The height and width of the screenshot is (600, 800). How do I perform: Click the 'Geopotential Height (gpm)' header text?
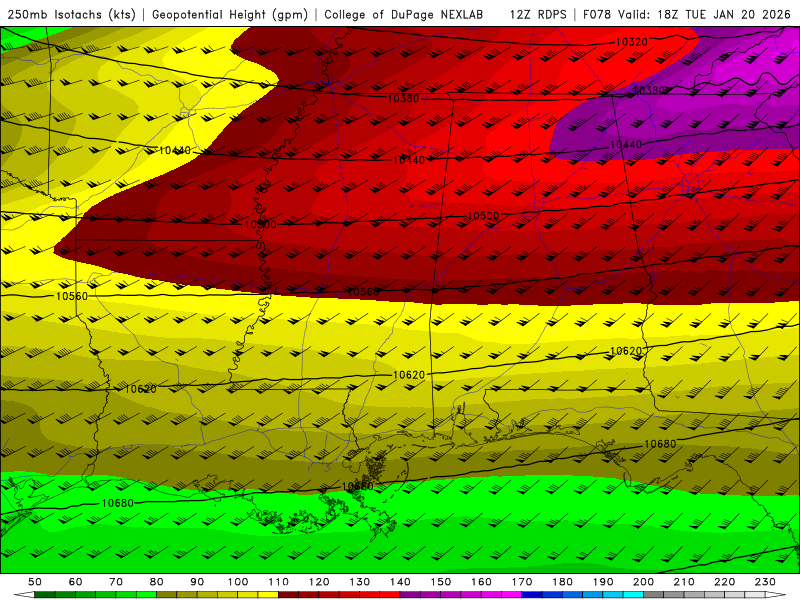[230, 14]
